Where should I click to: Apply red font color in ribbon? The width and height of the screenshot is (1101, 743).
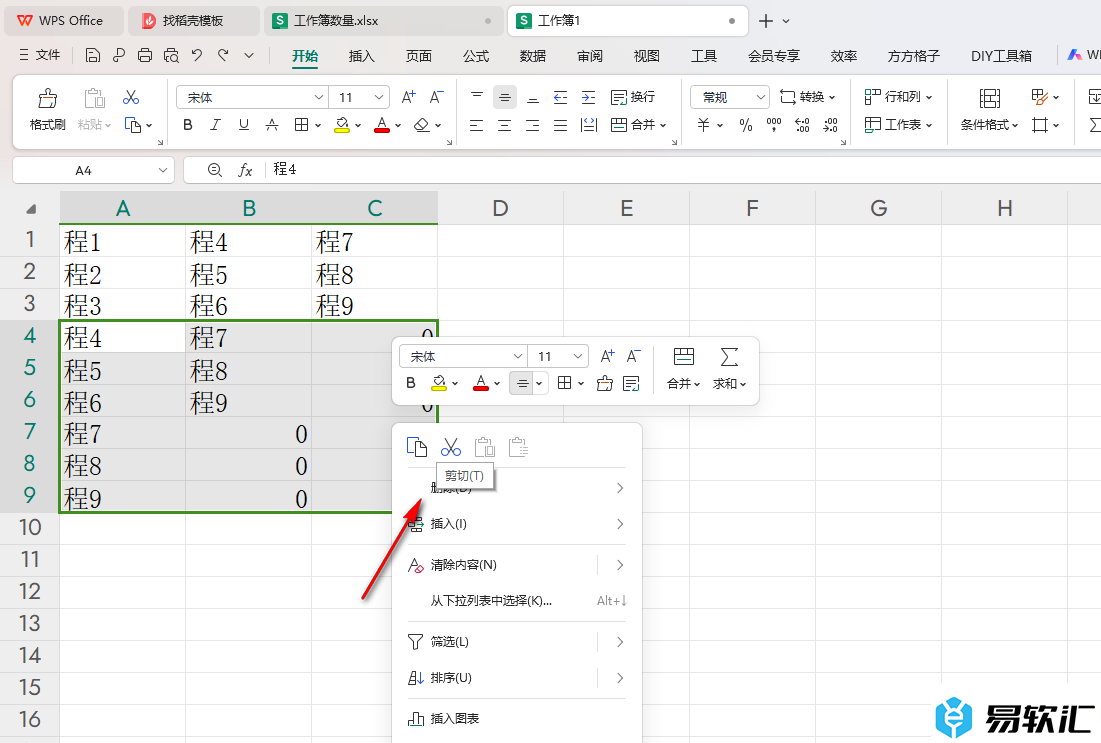pyautogui.click(x=382, y=125)
